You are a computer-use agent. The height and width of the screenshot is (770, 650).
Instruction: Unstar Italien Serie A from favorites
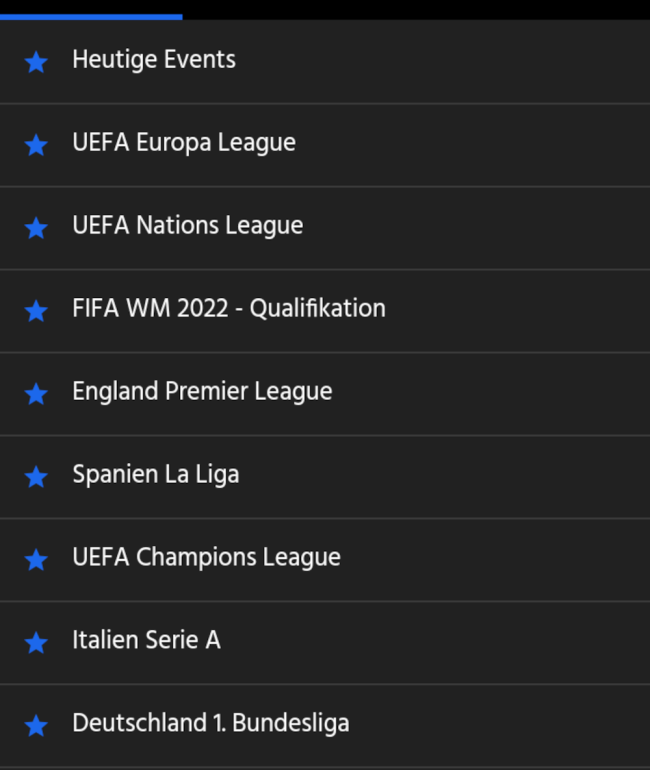[x=36, y=643]
